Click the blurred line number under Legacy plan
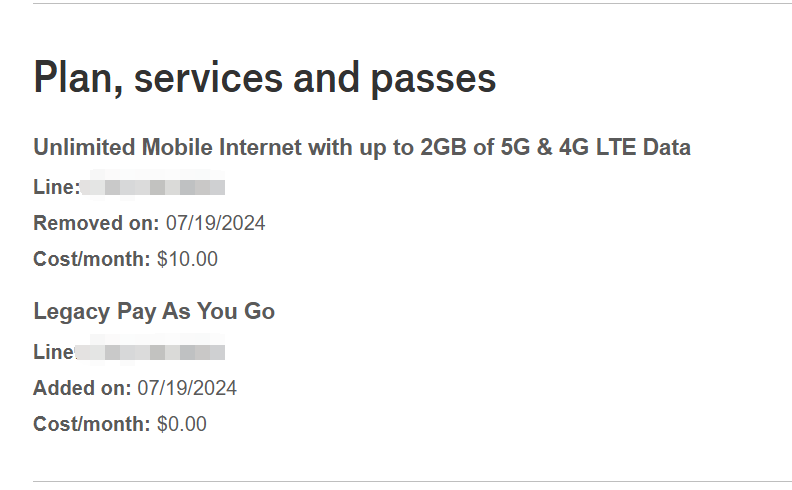 point(151,351)
